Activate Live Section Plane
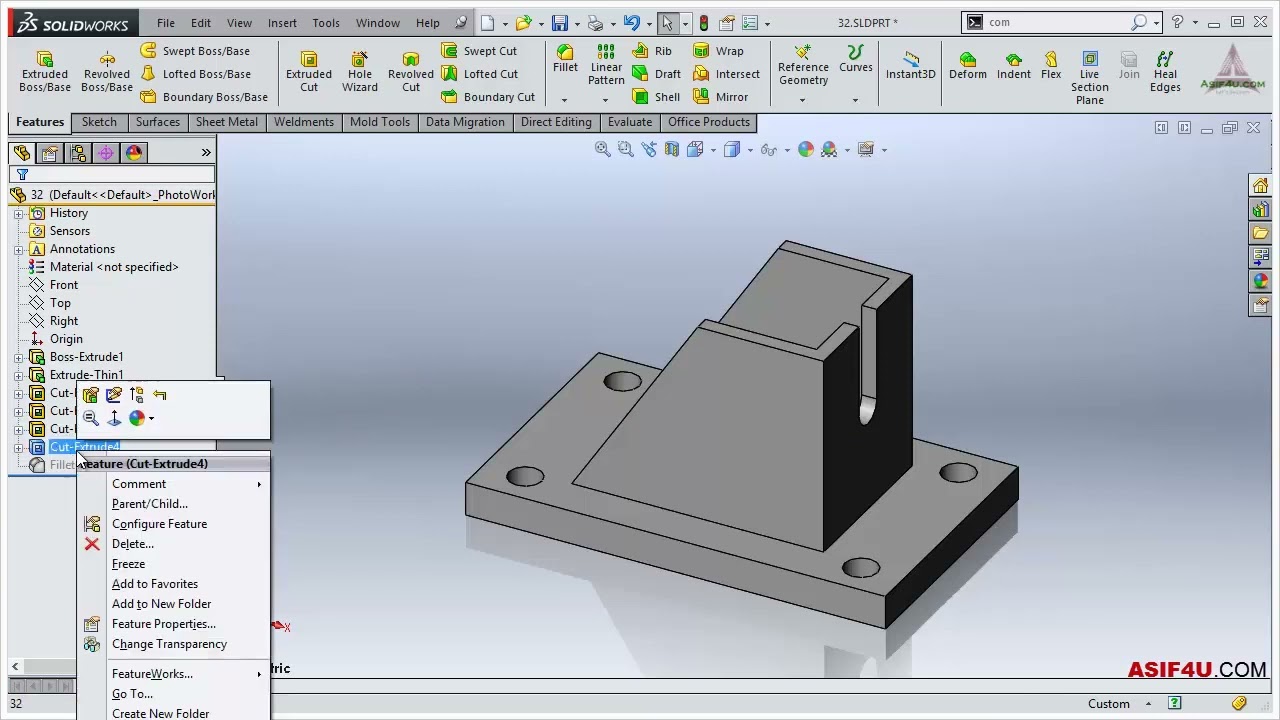Screen dimensions: 1280x720 pyautogui.click(x=1090, y=78)
